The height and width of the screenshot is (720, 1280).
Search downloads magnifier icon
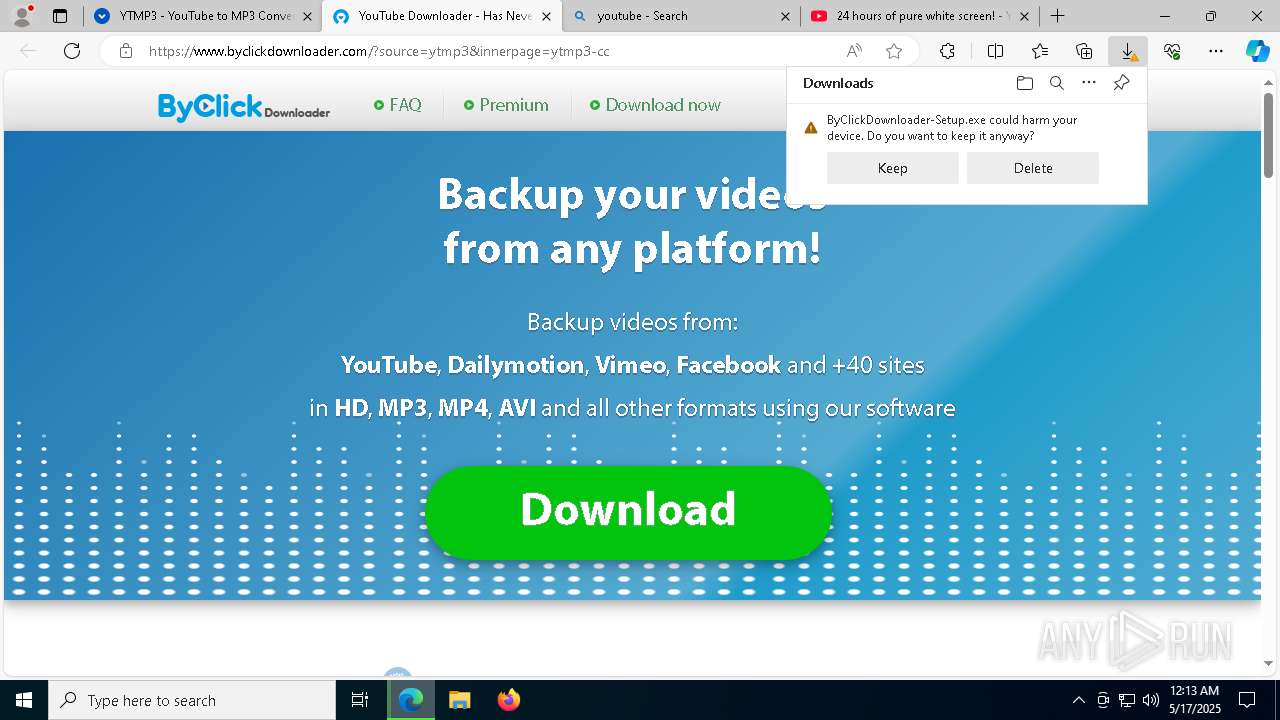1056,83
